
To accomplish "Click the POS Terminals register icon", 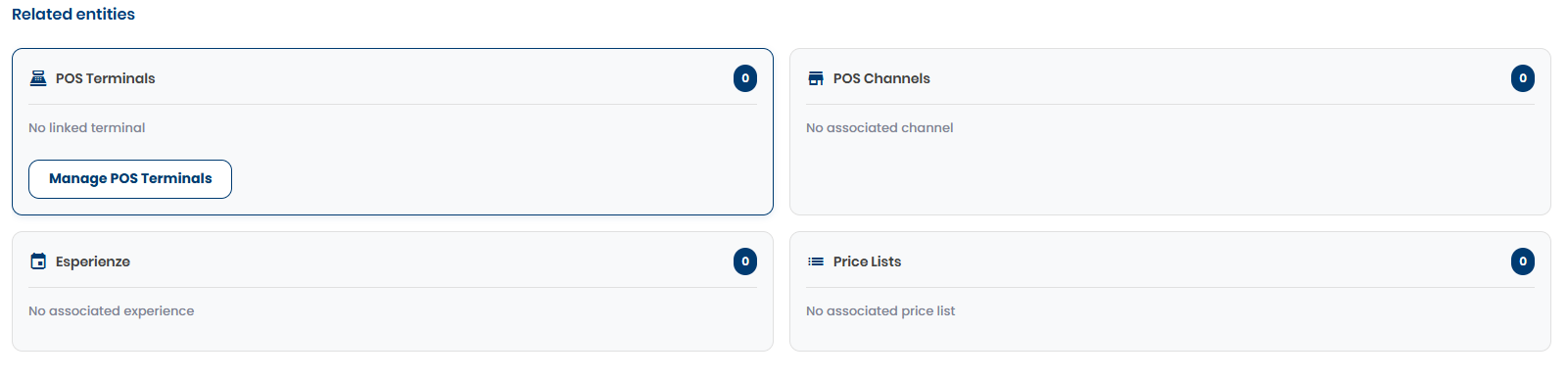I will click(38, 78).
